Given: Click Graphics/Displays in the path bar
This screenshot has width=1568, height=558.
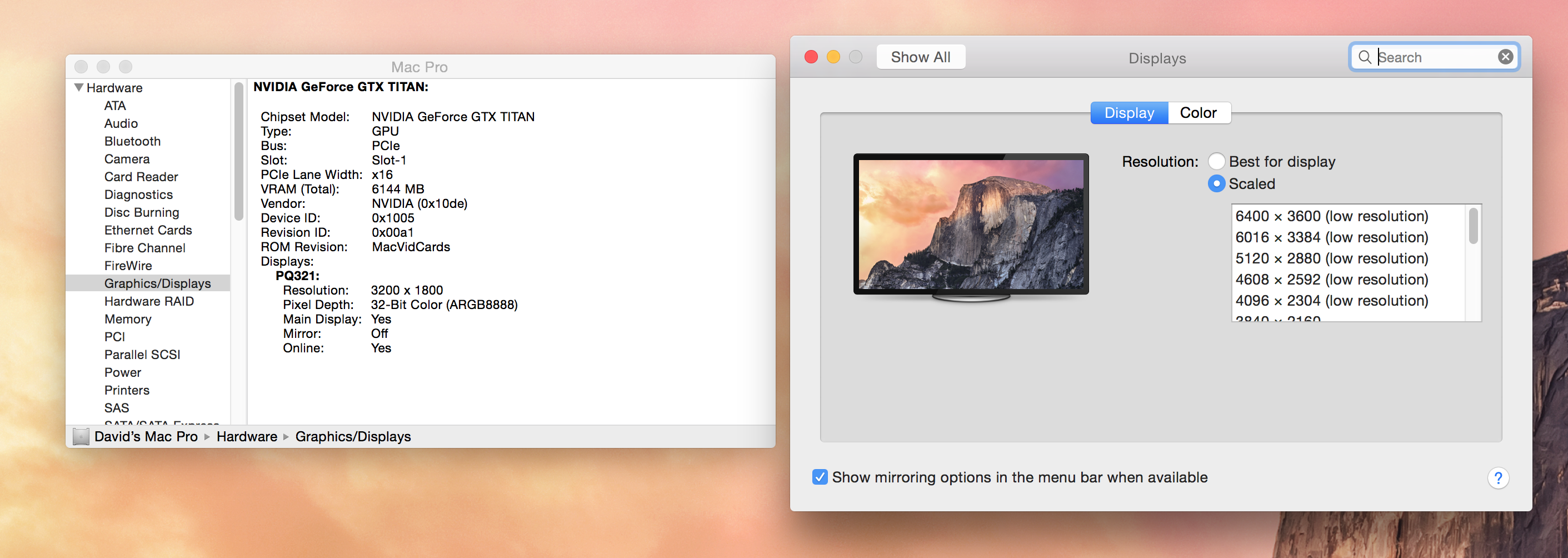Looking at the screenshot, I should [353, 437].
